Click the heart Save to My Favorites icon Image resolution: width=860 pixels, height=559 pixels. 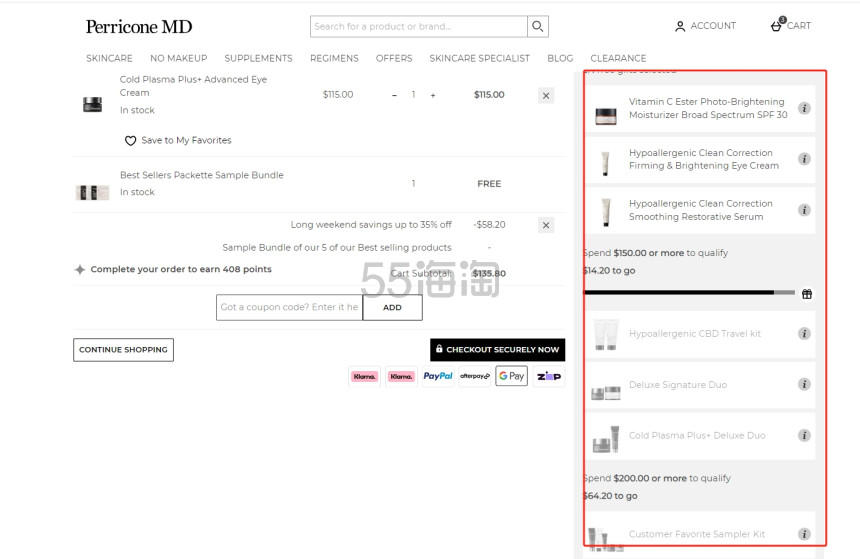(130, 140)
